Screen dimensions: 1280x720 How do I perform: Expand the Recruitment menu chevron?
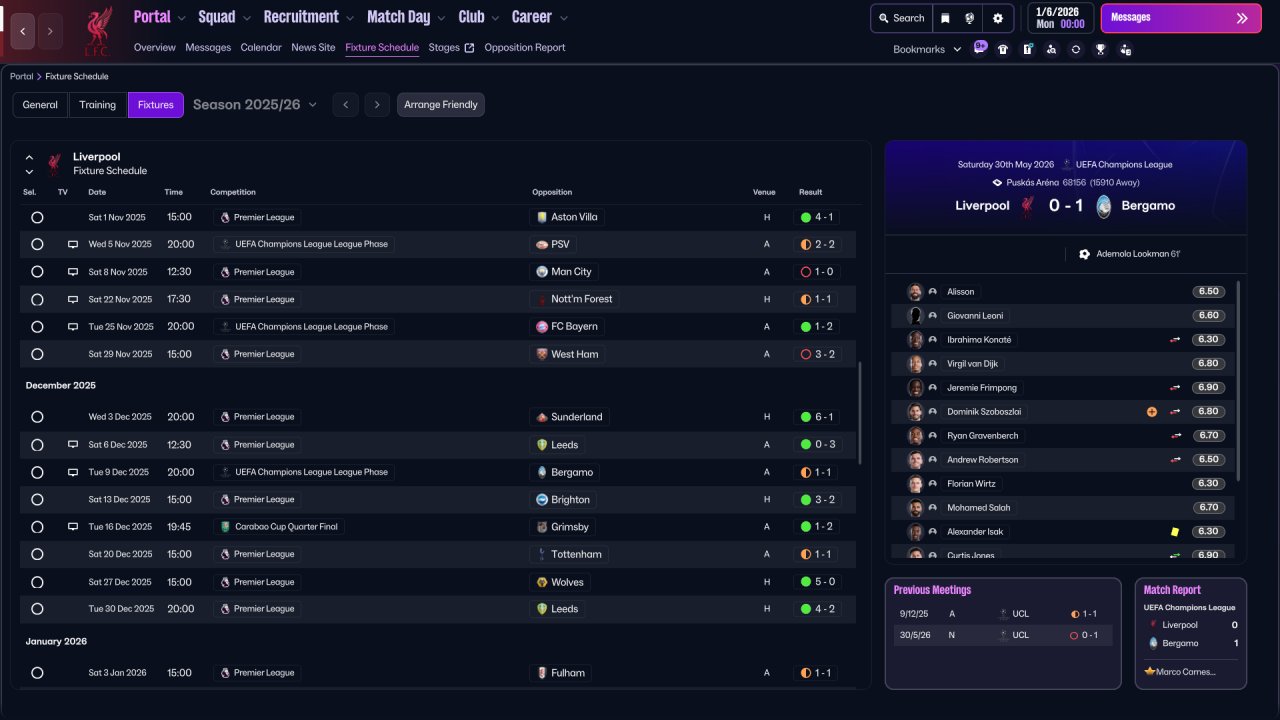349,18
